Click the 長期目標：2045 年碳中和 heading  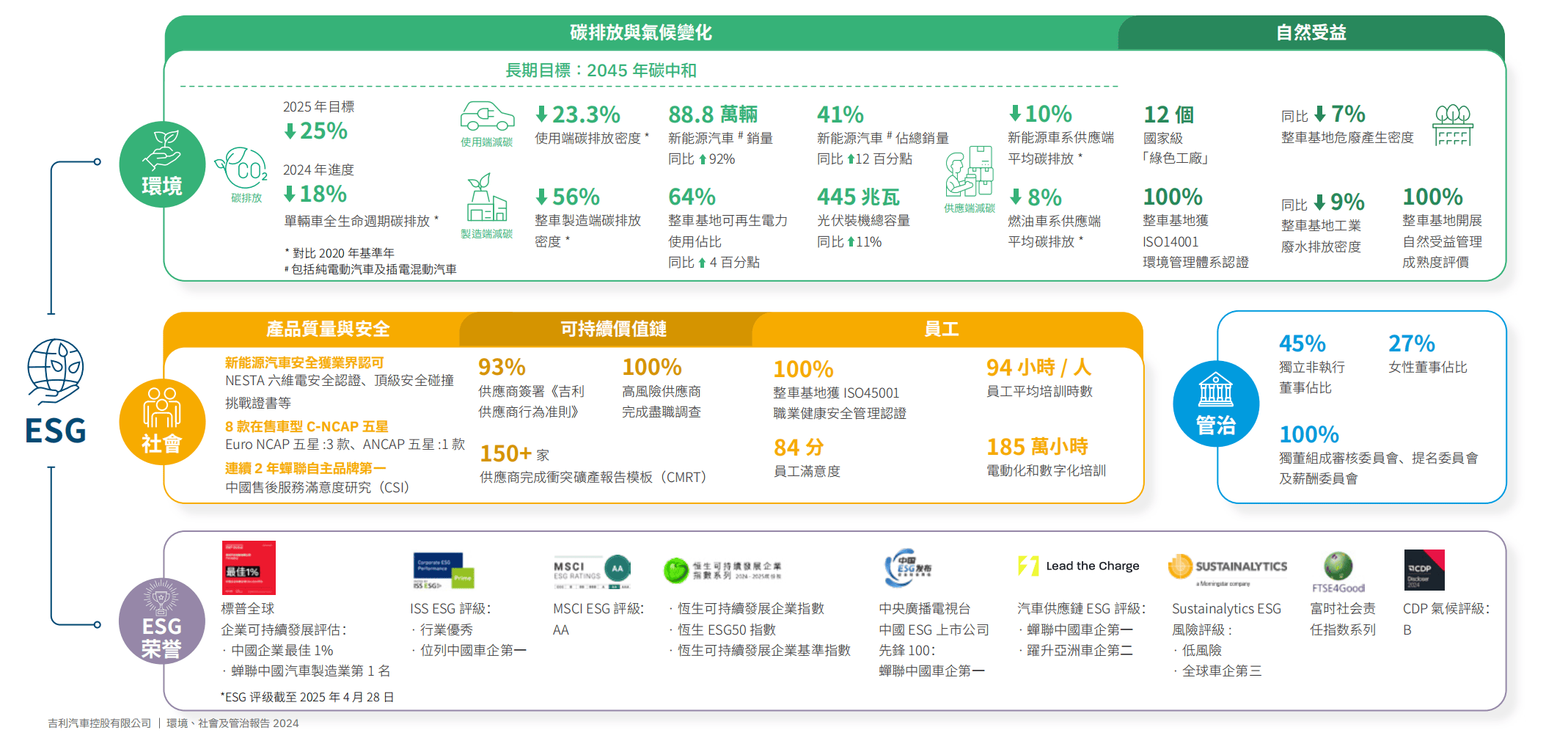pyautogui.click(x=601, y=70)
